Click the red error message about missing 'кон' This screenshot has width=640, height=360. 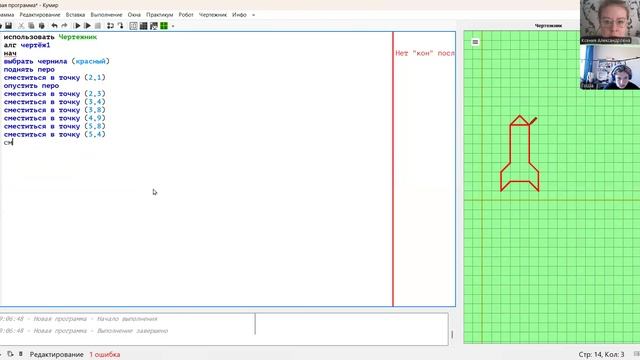pos(425,53)
